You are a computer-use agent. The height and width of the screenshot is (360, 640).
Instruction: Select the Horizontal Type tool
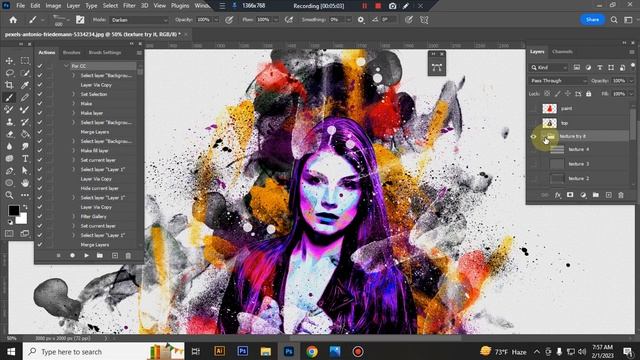25,158
